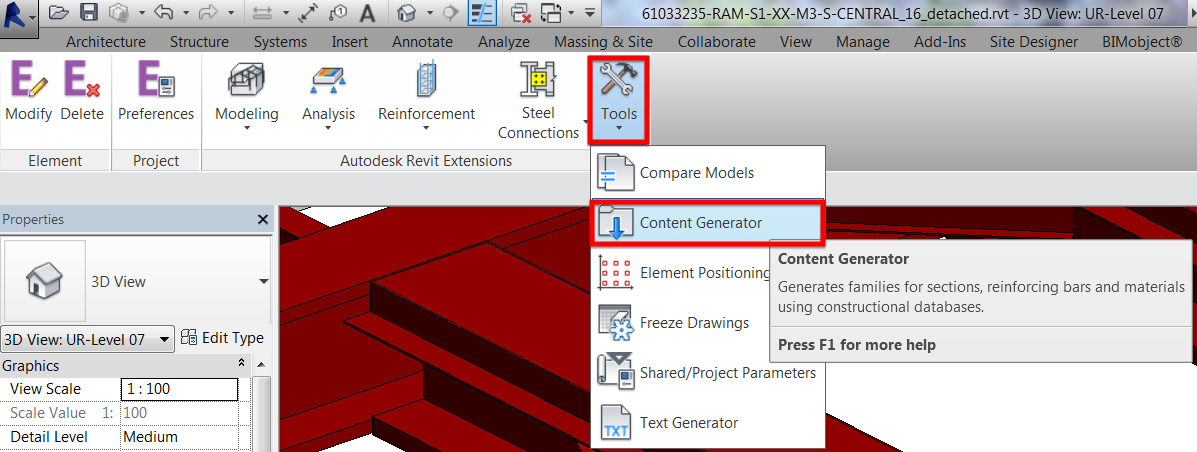
Task: Click the Detail Level Medium value
Action: click(x=179, y=437)
